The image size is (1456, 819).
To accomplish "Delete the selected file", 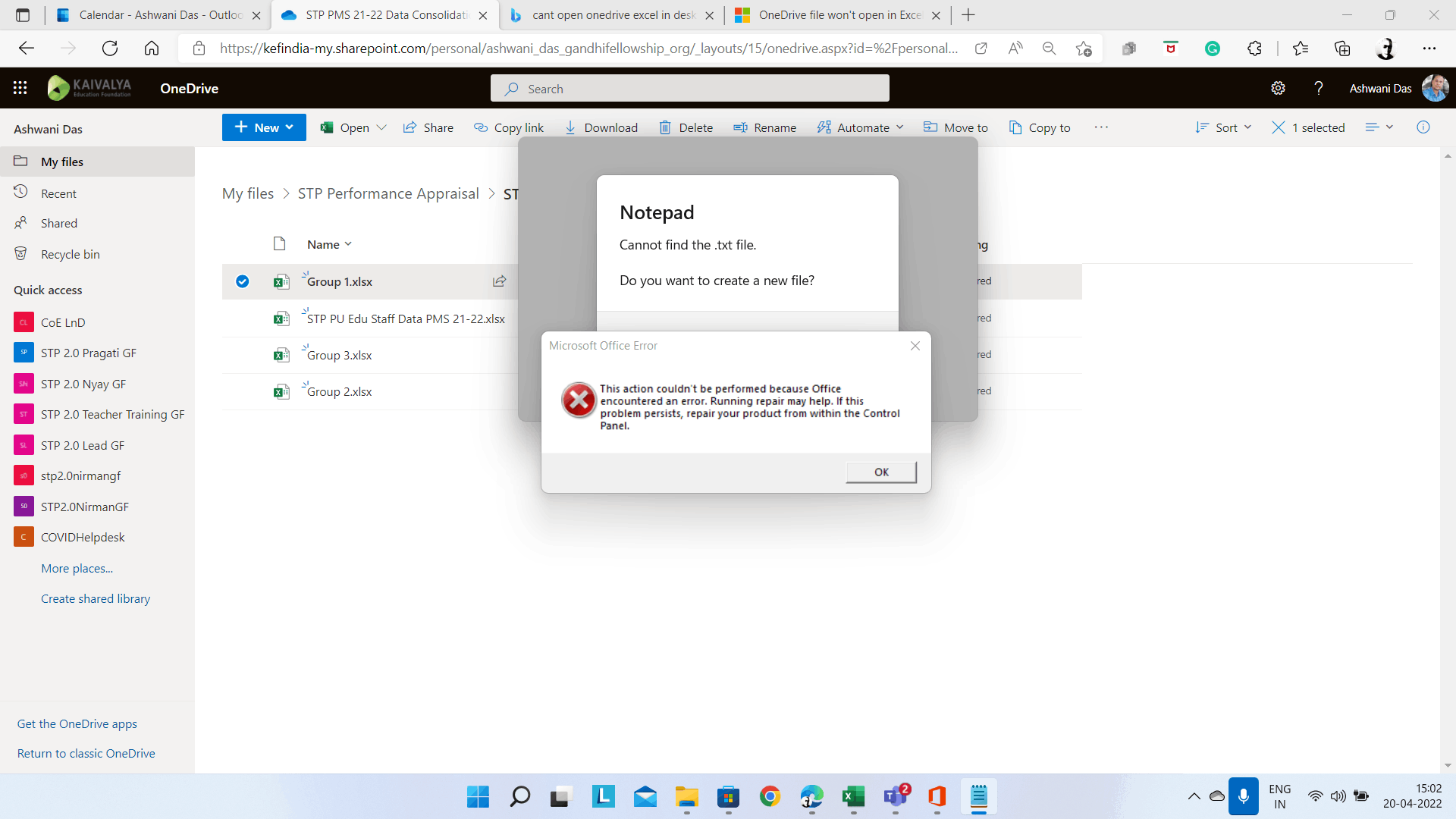I will [x=686, y=127].
